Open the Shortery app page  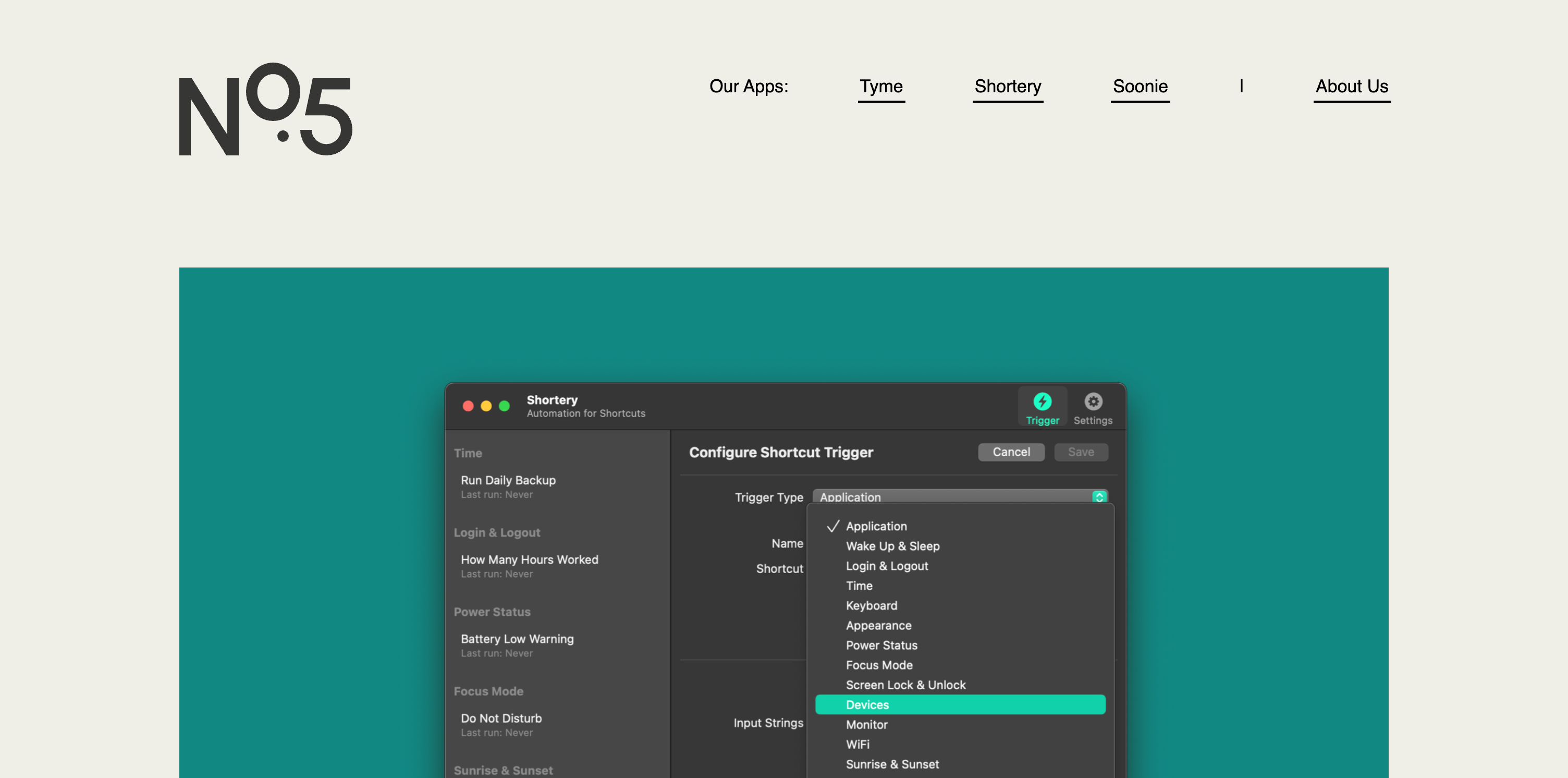tap(1008, 87)
